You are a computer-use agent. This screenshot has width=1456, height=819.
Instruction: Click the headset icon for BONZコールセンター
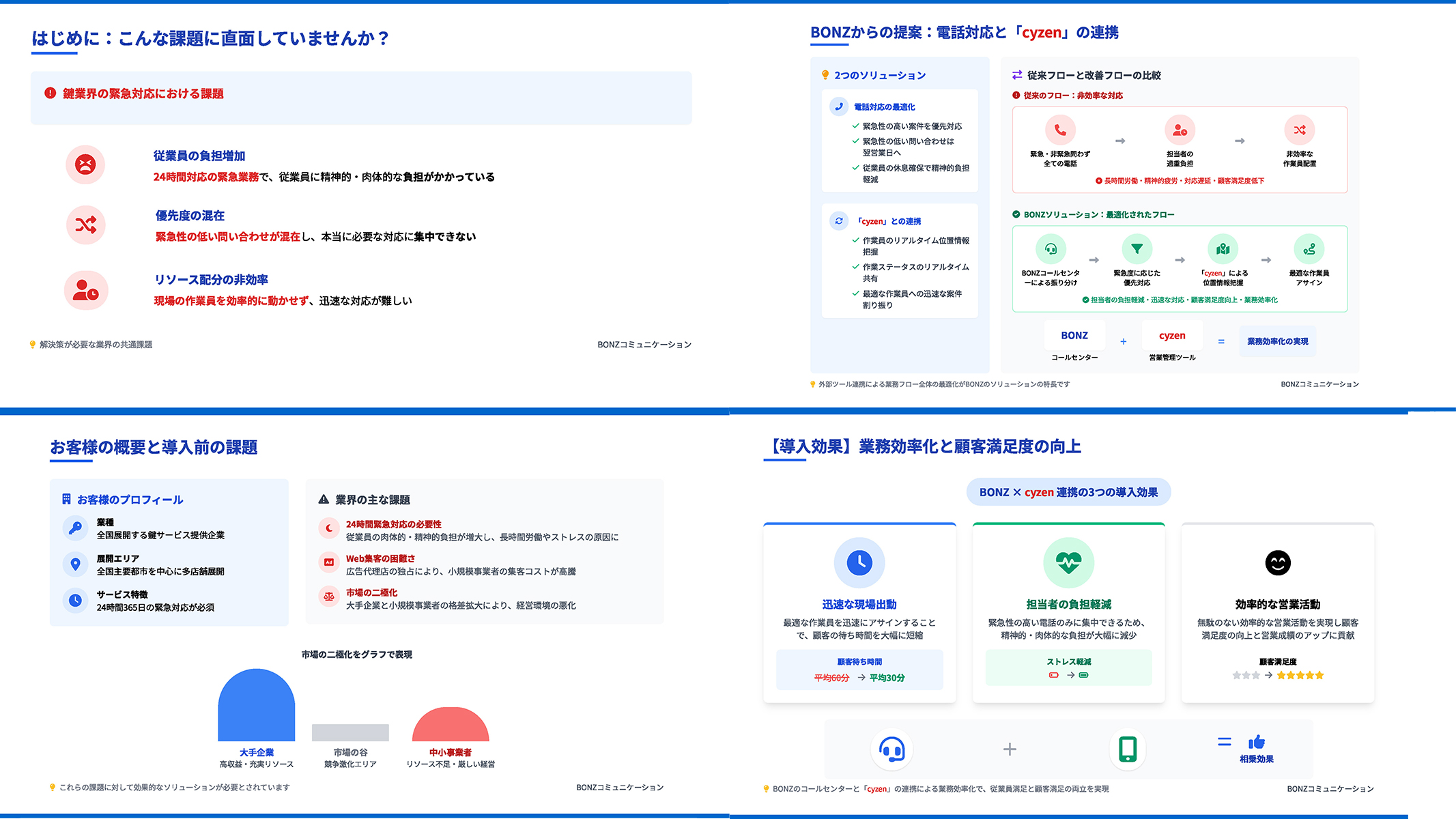1051,249
